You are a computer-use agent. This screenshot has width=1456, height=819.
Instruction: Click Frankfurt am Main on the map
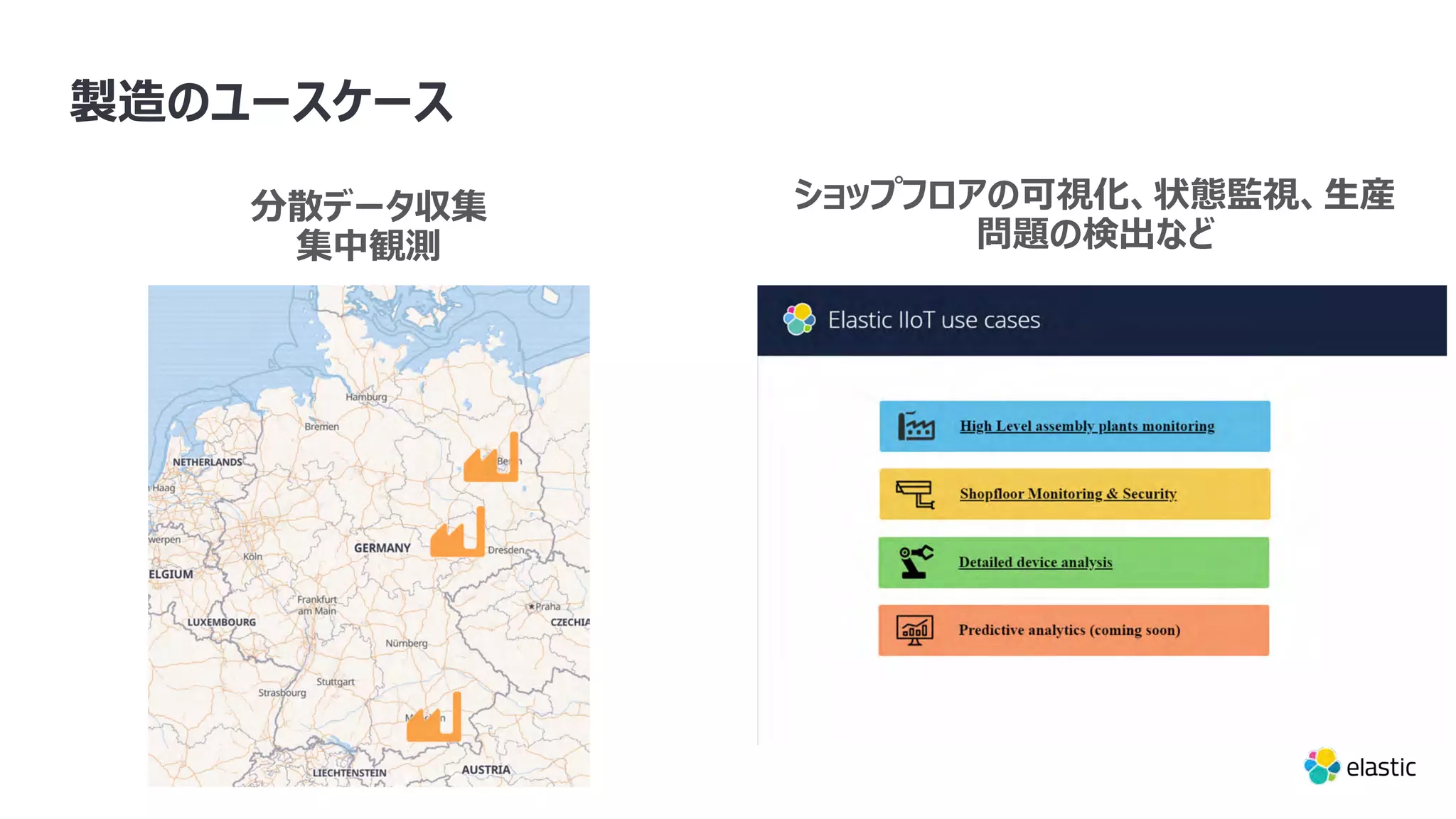[x=317, y=605]
